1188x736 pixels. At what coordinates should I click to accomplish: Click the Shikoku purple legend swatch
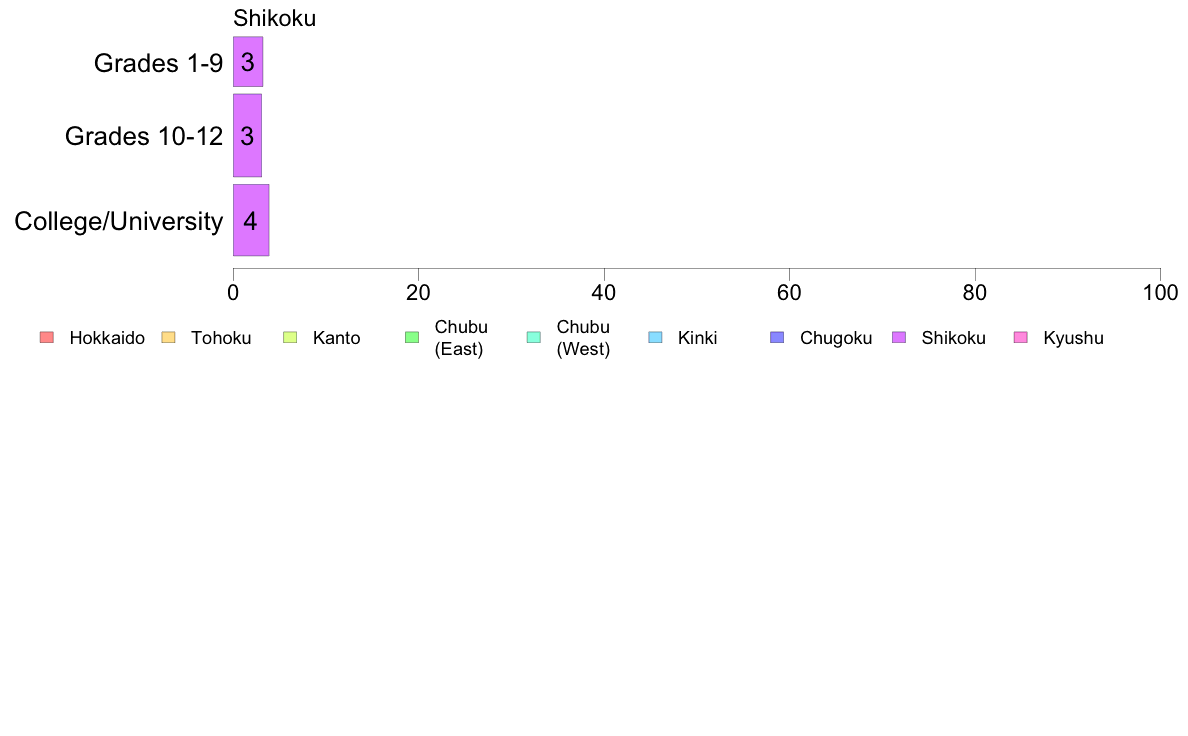coord(899,337)
